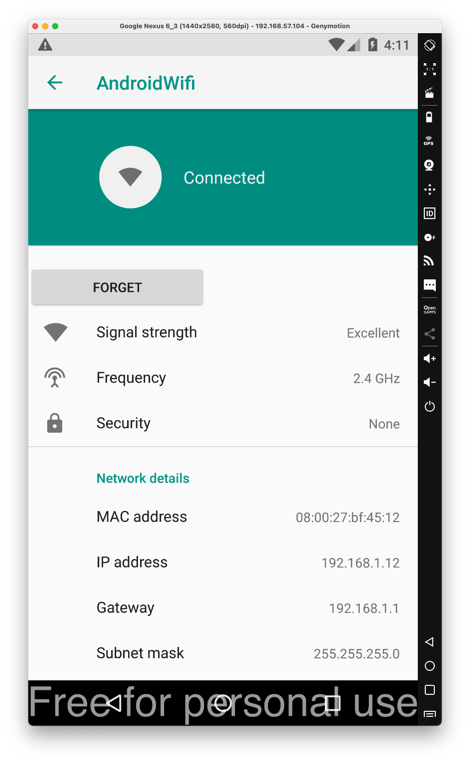Tap the sidebar recent apps square

click(x=430, y=690)
